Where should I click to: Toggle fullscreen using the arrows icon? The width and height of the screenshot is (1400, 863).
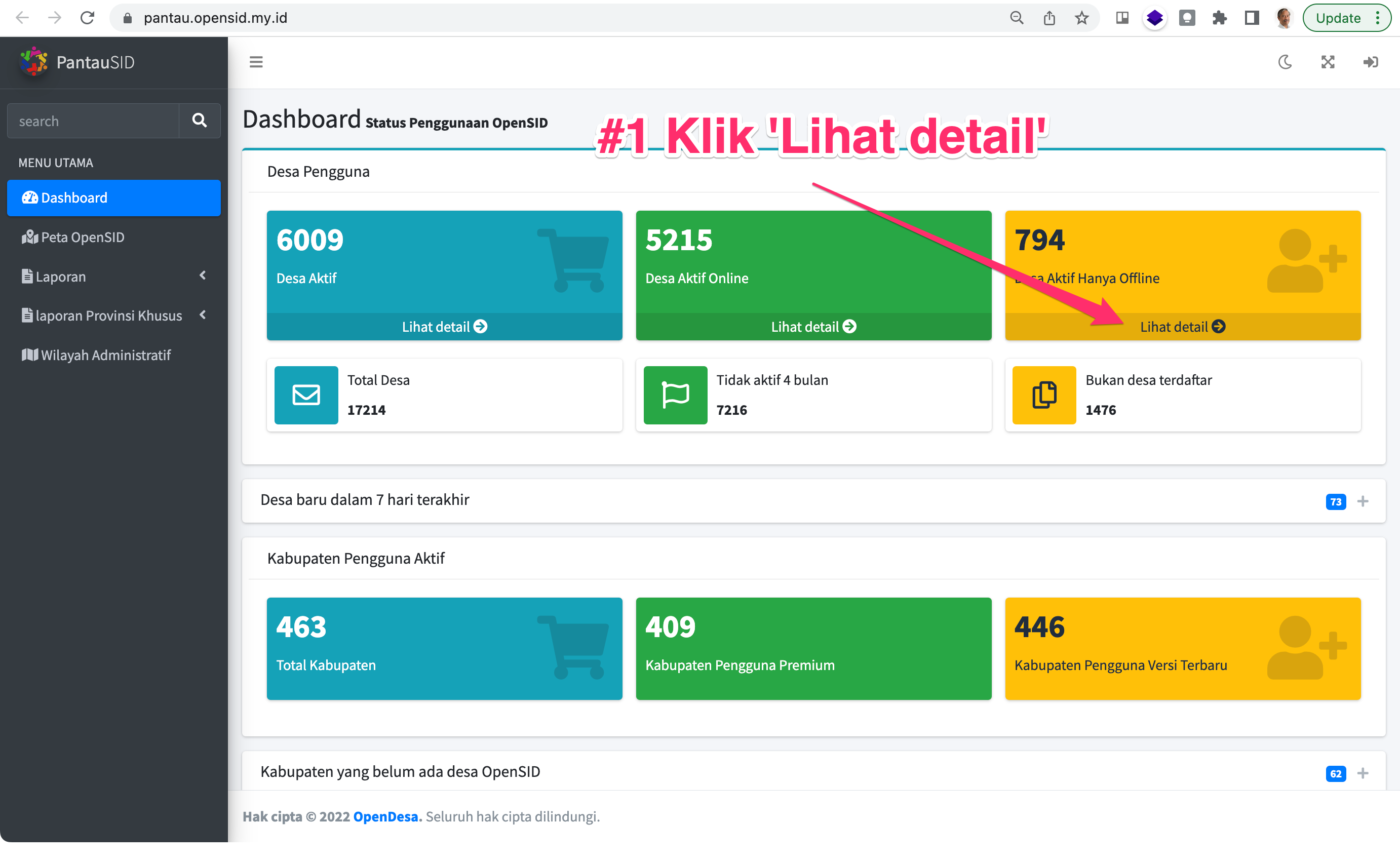point(1328,62)
